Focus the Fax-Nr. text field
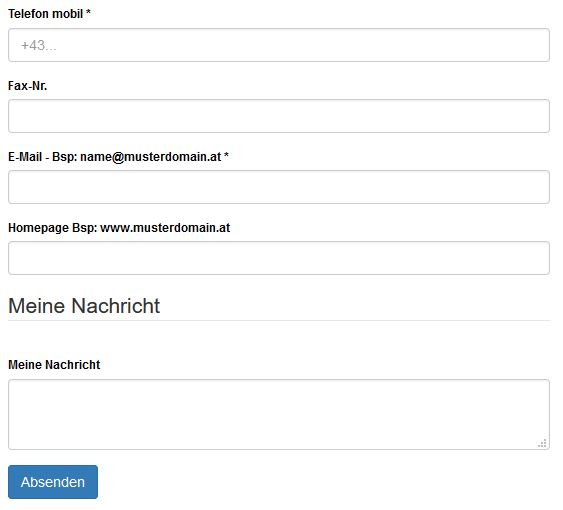Screen dimensions: 563x510 click(x=279, y=116)
